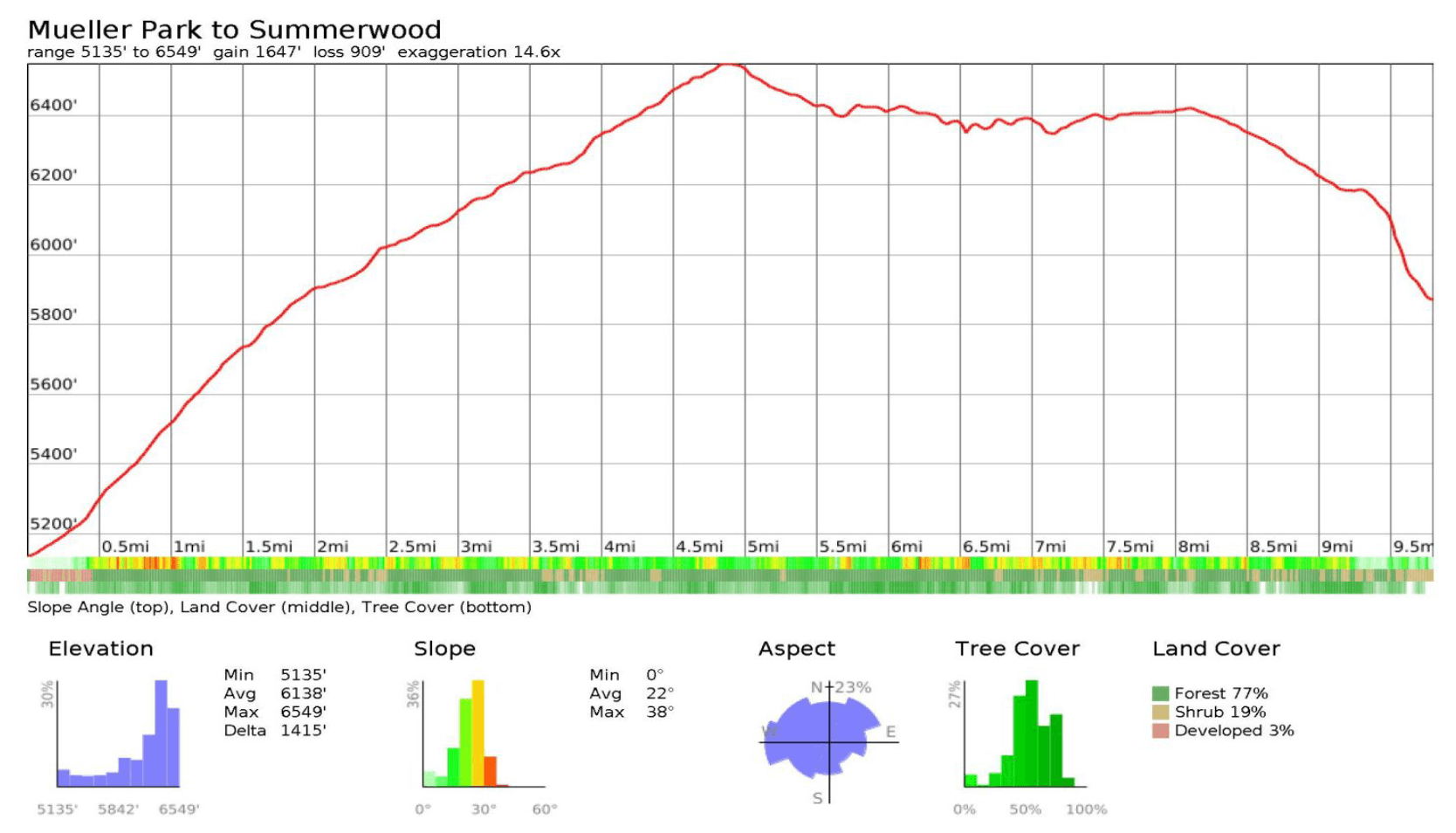Click the blue aspect rose diagram

pyautogui.click(x=822, y=738)
